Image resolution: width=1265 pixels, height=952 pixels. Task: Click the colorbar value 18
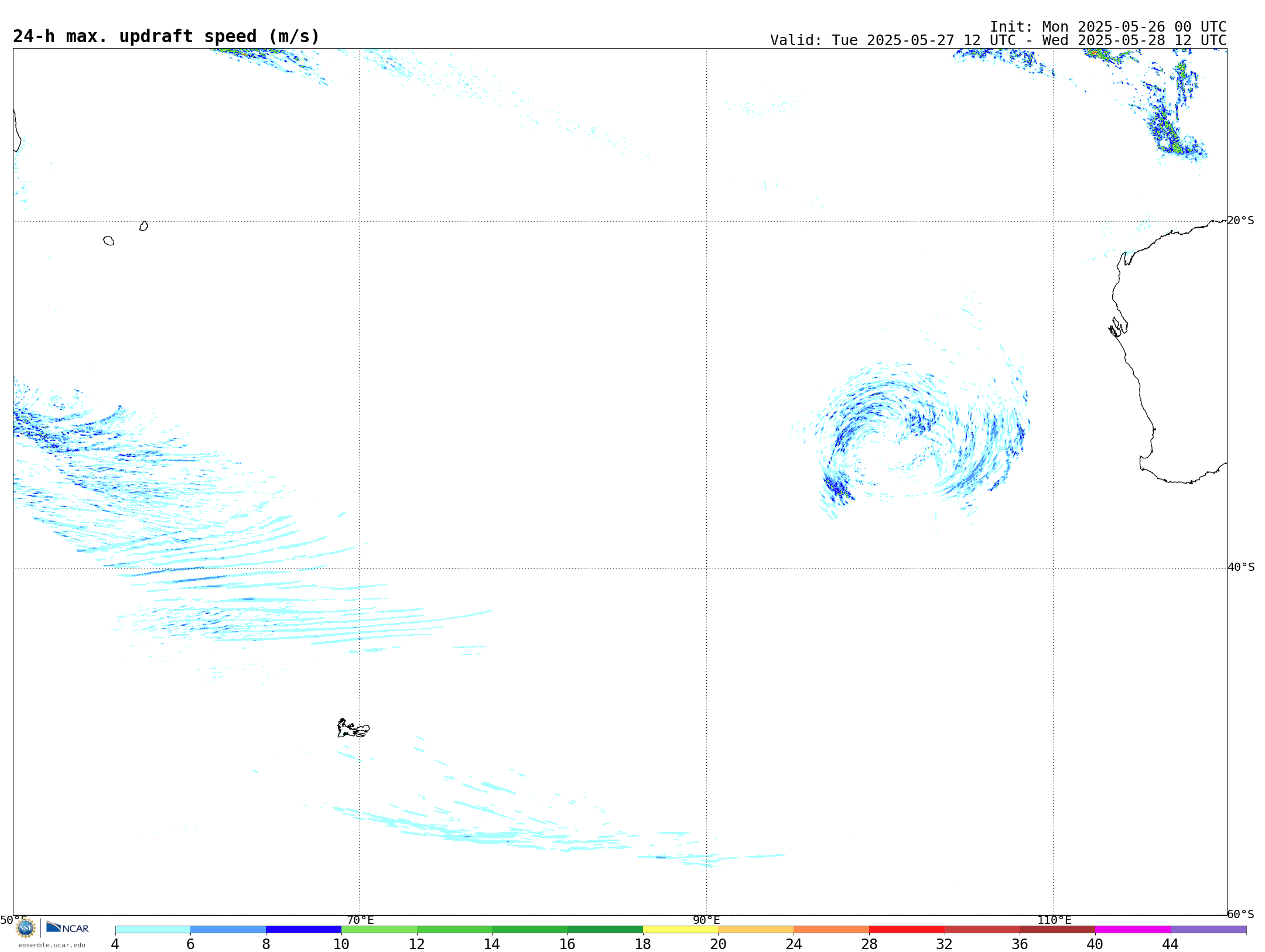point(643,944)
